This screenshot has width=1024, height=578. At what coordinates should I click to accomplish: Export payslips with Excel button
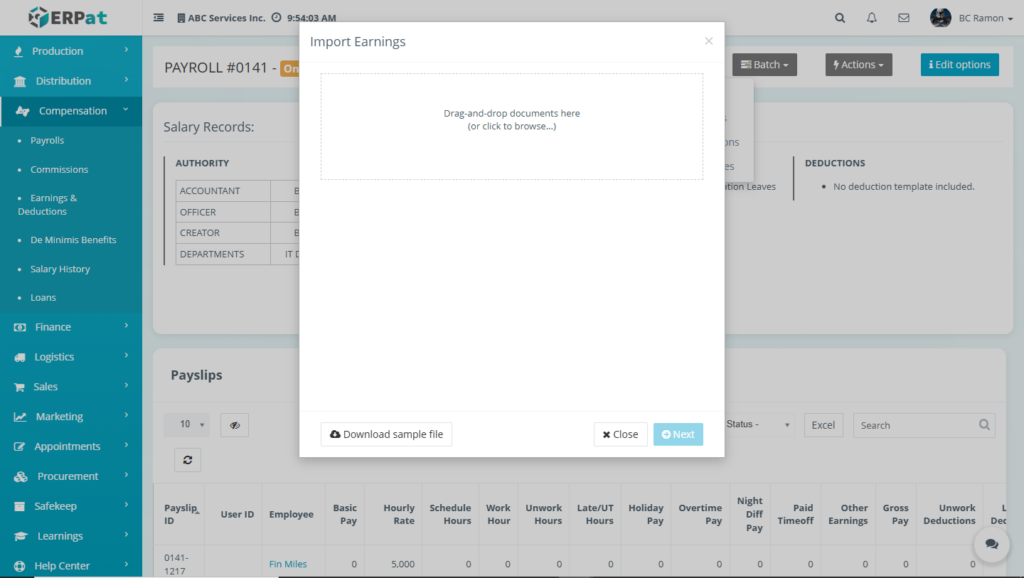(823, 425)
